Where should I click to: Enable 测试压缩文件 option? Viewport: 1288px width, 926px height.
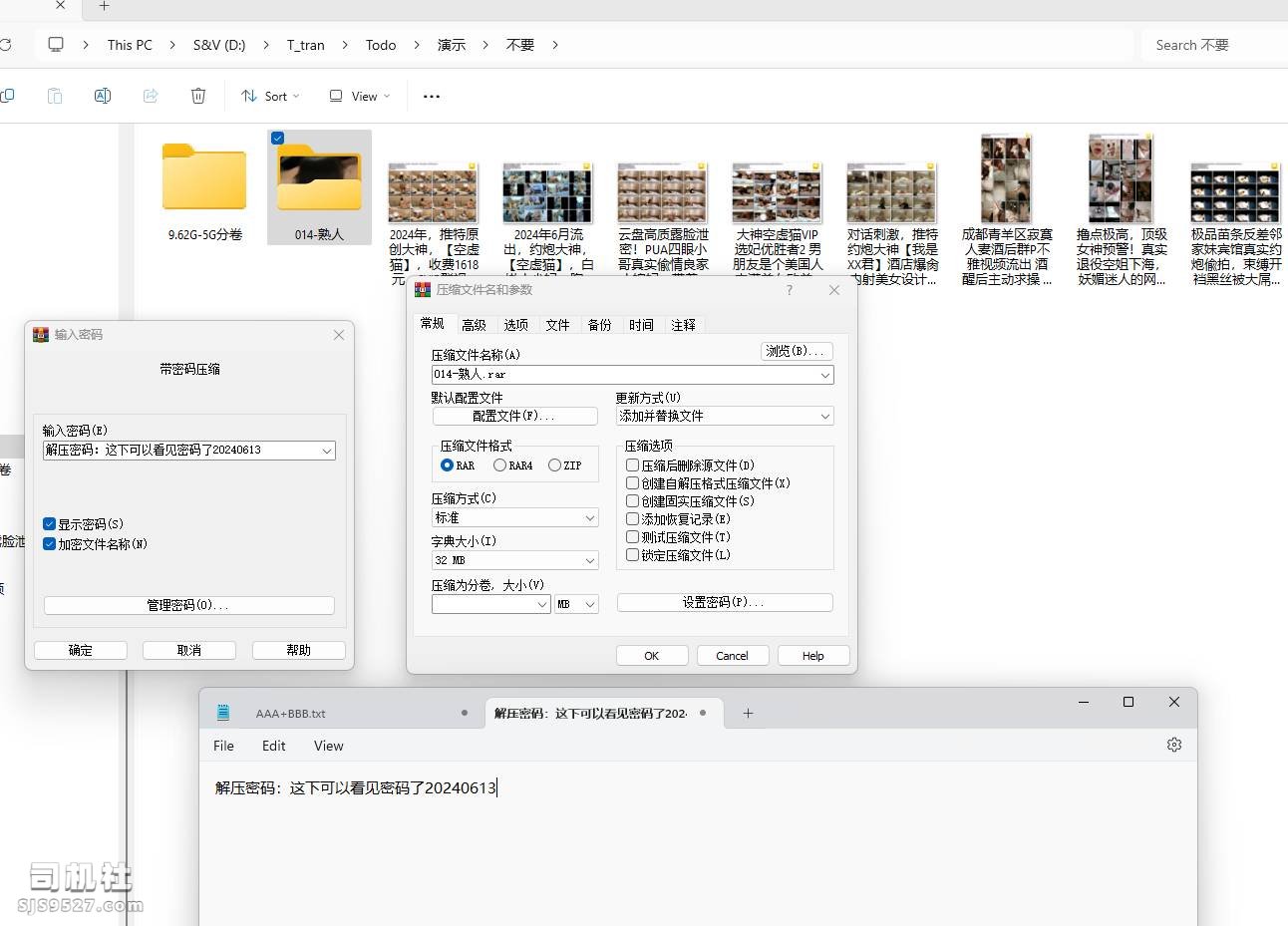pyautogui.click(x=632, y=536)
